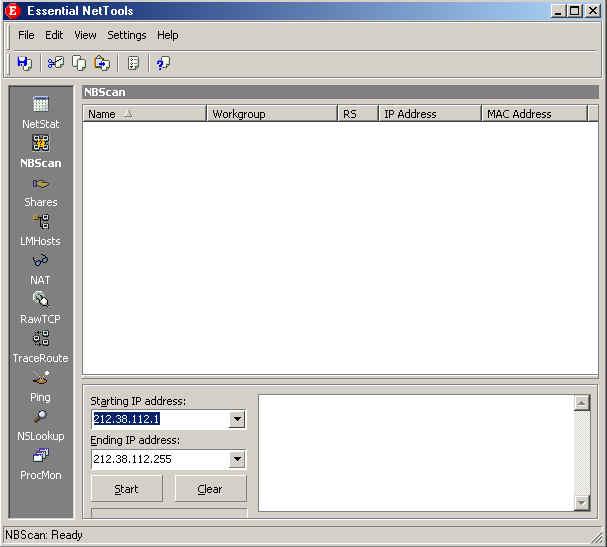Open the View menu
Viewport: 607px width, 547px height.
pos(85,35)
